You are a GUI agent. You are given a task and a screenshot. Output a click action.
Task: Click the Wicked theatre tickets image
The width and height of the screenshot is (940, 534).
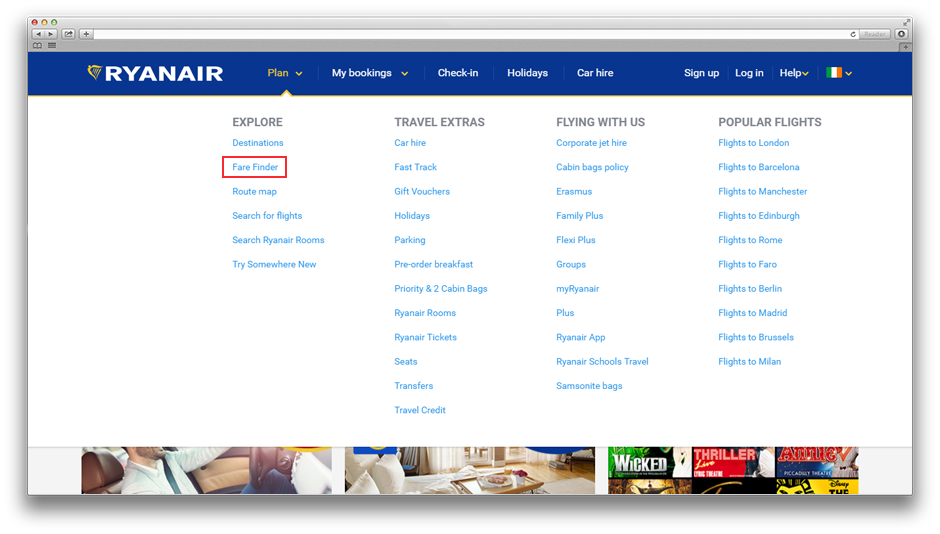click(649, 463)
